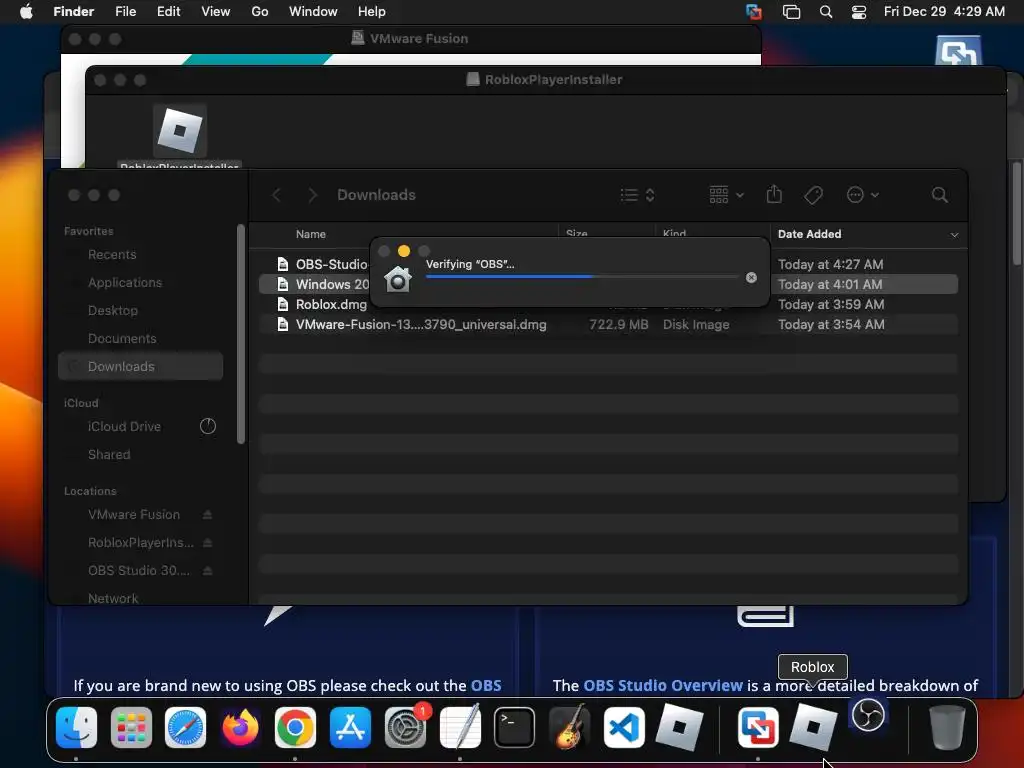The width and height of the screenshot is (1024, 768).
Task: Open GarageBand in the Dock
Action: tap(569, 727)
